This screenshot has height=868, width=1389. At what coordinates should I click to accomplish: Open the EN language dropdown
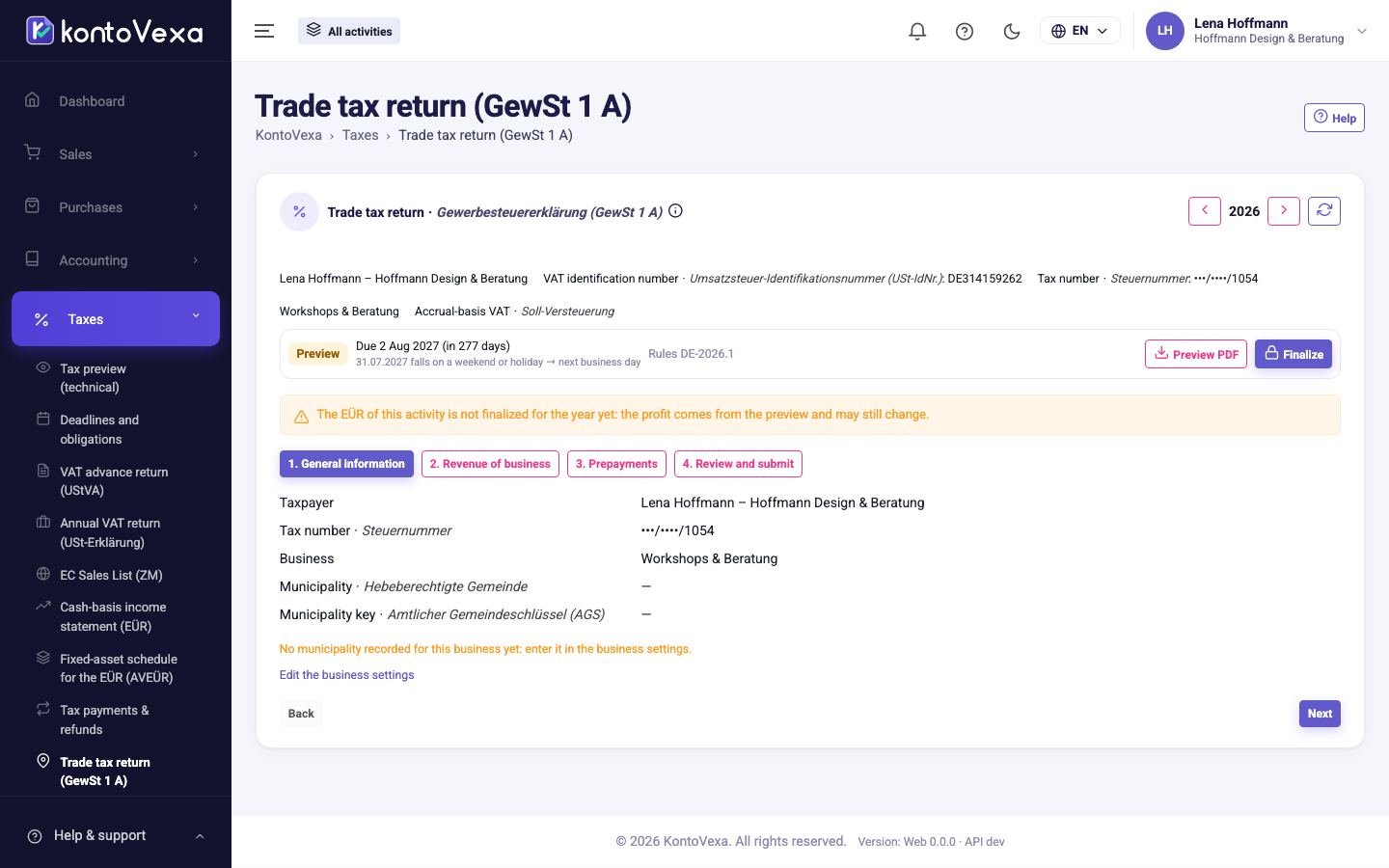click(1079, 31)
